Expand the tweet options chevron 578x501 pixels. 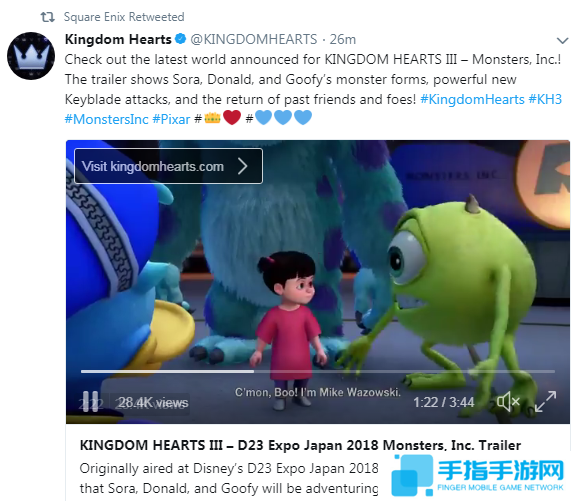point(562,41)
